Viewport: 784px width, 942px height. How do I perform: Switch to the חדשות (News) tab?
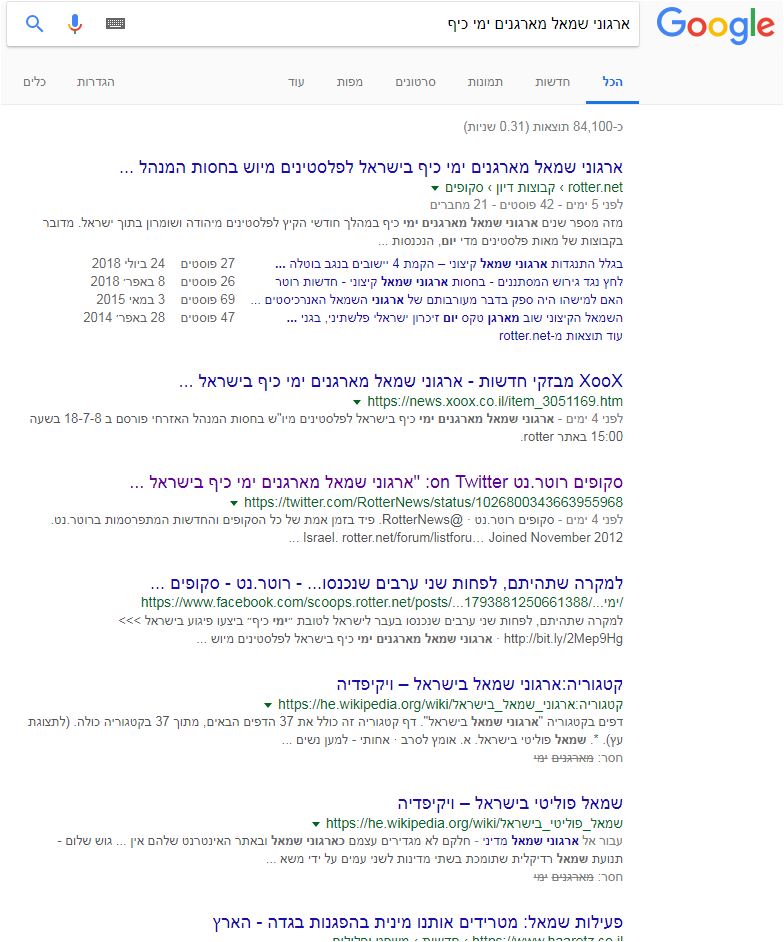click(552, 82)
